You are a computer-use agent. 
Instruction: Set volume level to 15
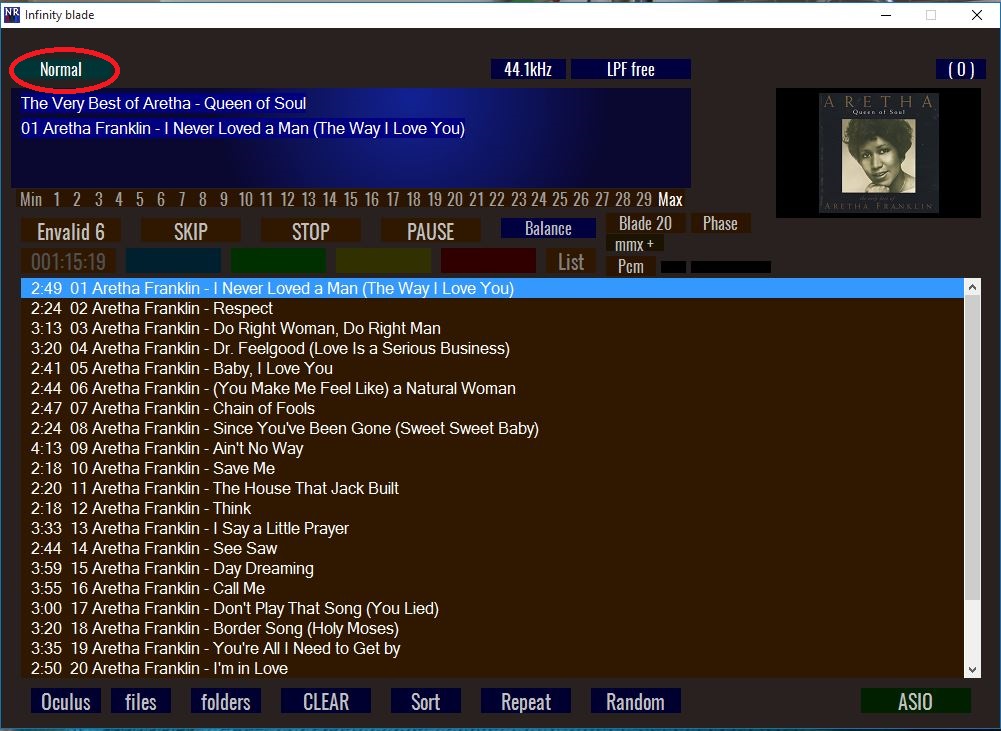point(350,200)
